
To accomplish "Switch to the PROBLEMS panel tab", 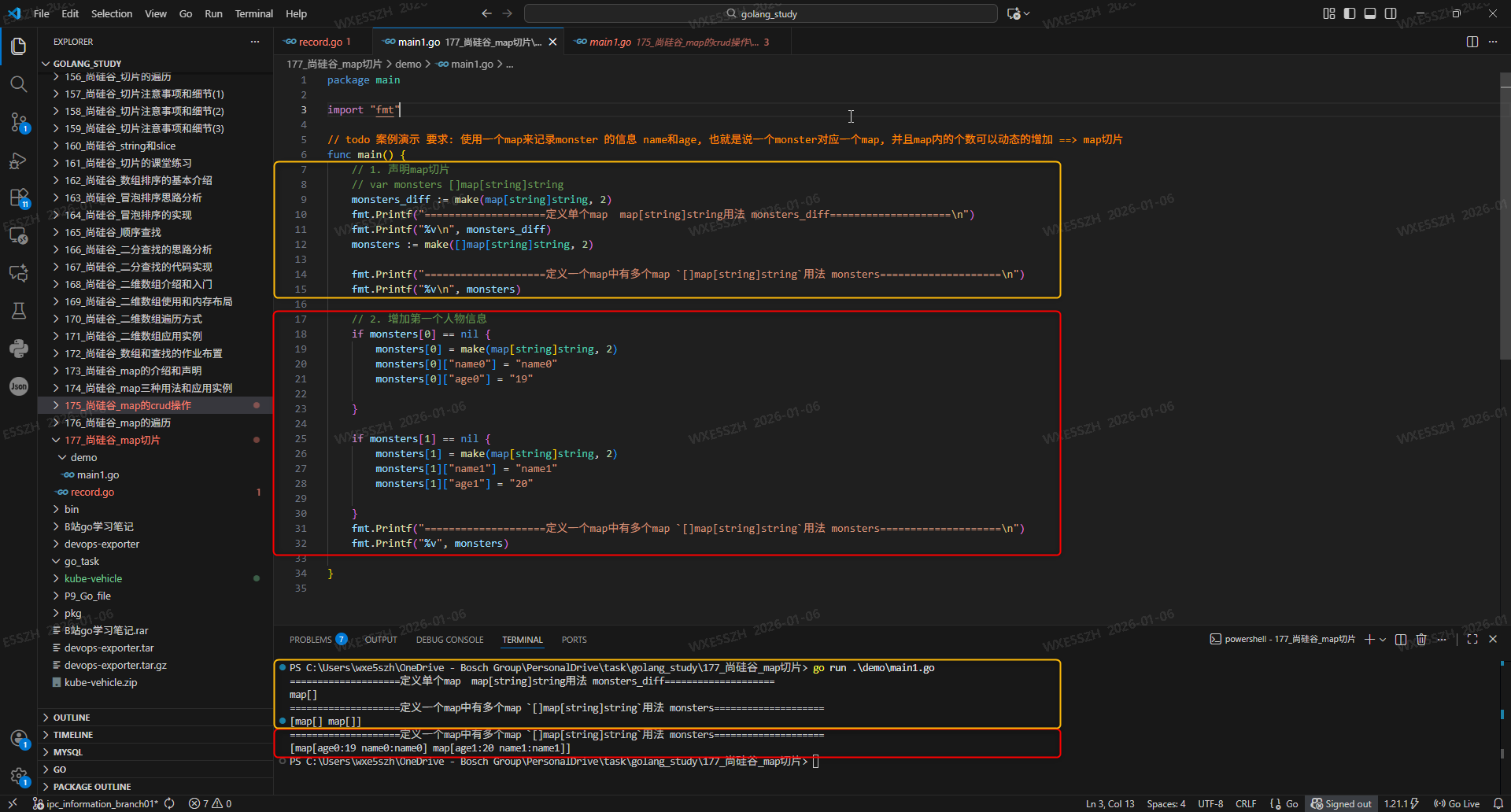I will coord(318,640).
